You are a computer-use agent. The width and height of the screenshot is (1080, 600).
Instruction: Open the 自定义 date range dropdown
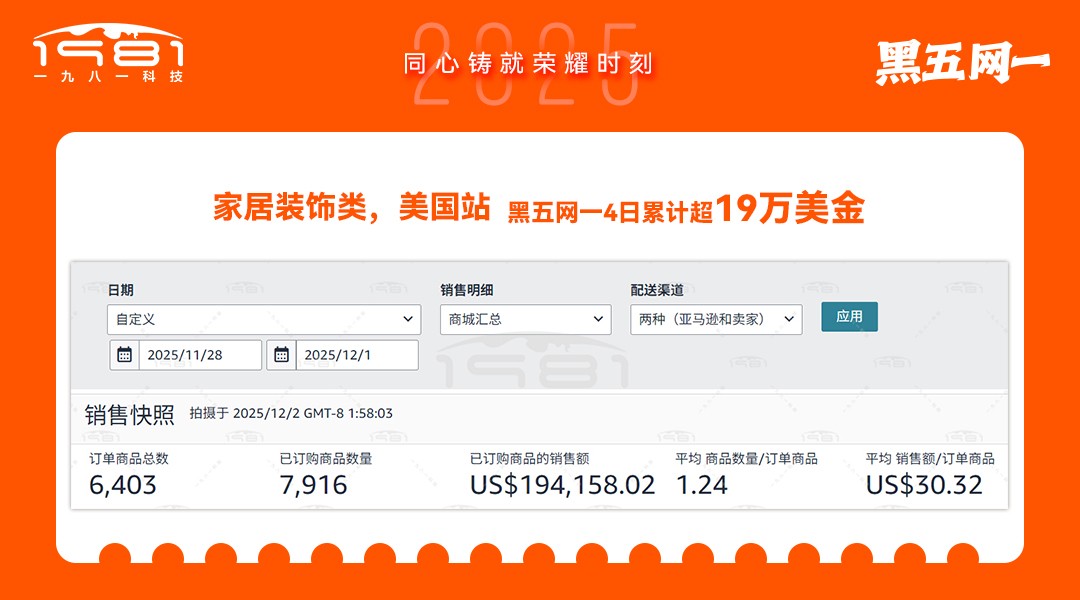click(x=264, y=319)
